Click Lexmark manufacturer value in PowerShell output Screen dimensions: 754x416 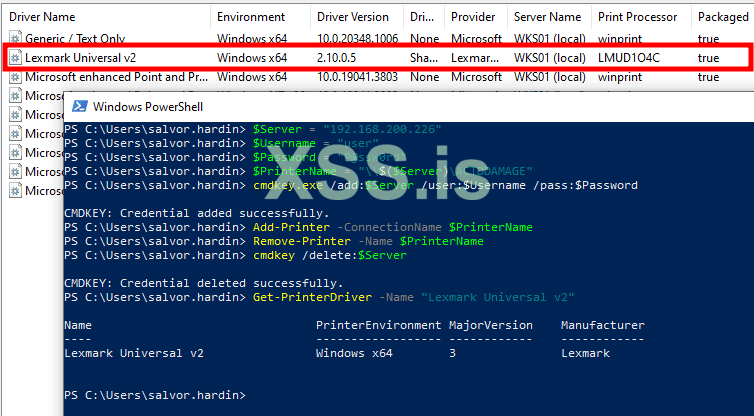point(585,353)
